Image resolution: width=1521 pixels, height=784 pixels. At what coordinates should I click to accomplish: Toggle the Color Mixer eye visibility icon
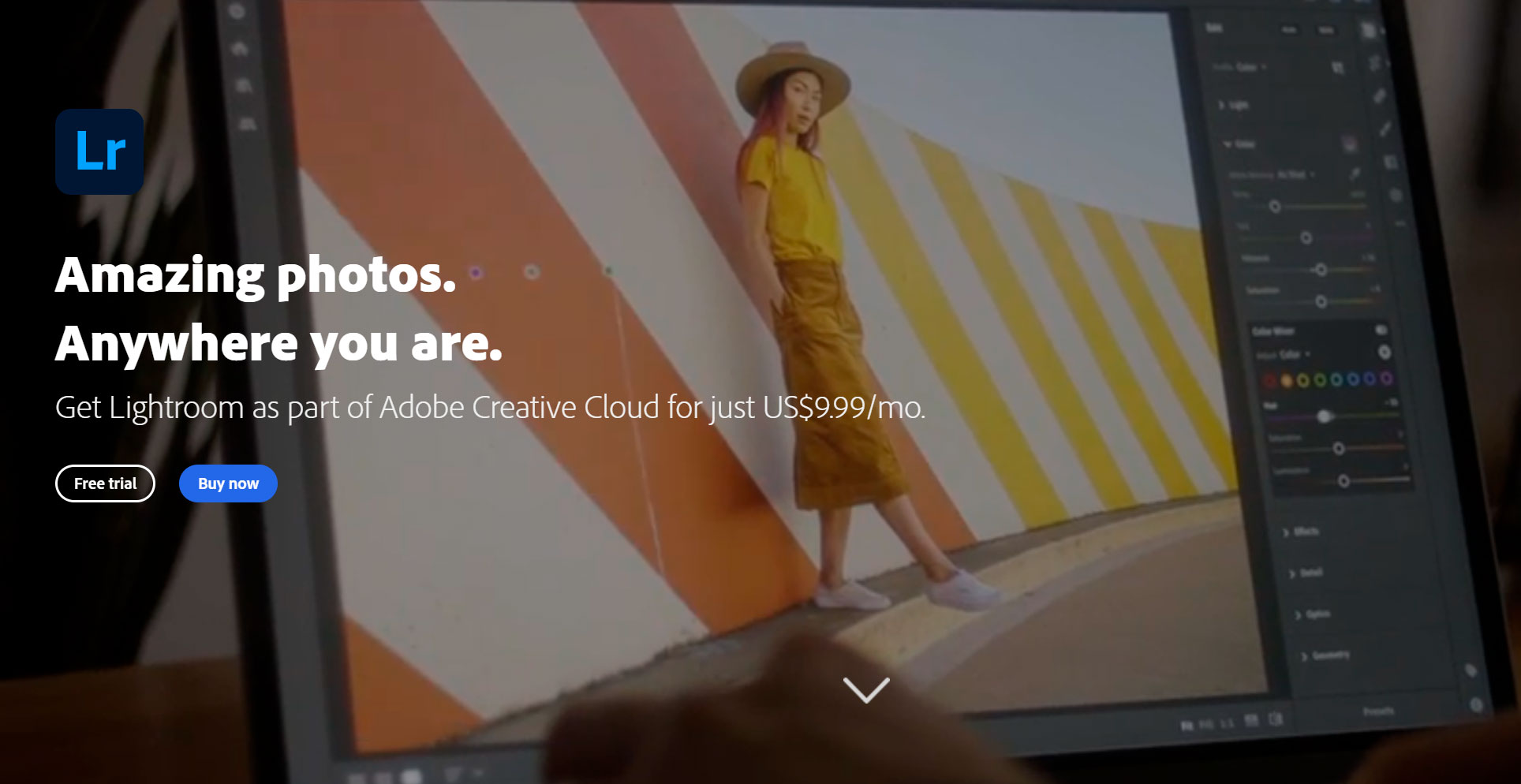pyautogui.click(x=1381, y=330)
